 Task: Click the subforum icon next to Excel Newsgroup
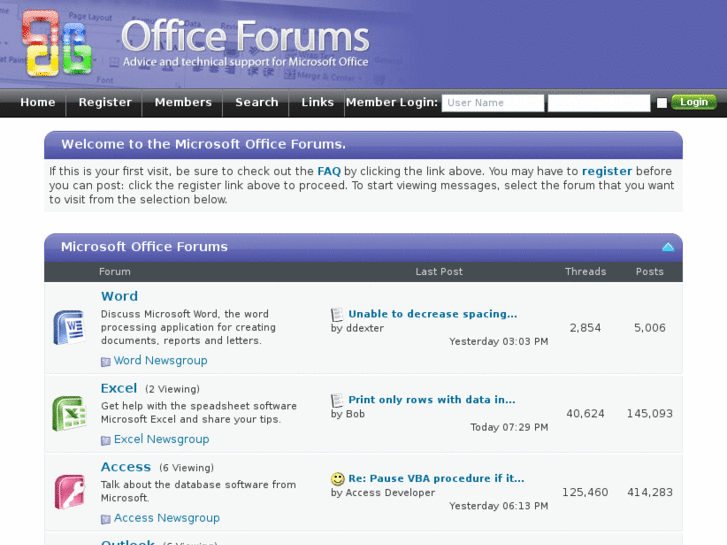(x=106, y=440)
